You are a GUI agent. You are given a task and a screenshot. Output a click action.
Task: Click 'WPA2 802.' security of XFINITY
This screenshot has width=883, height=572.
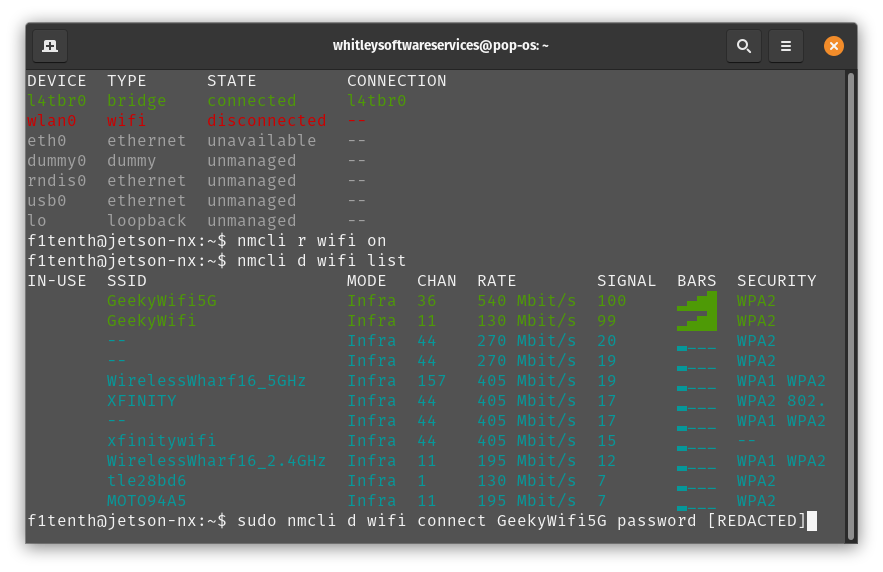point(781,400)
